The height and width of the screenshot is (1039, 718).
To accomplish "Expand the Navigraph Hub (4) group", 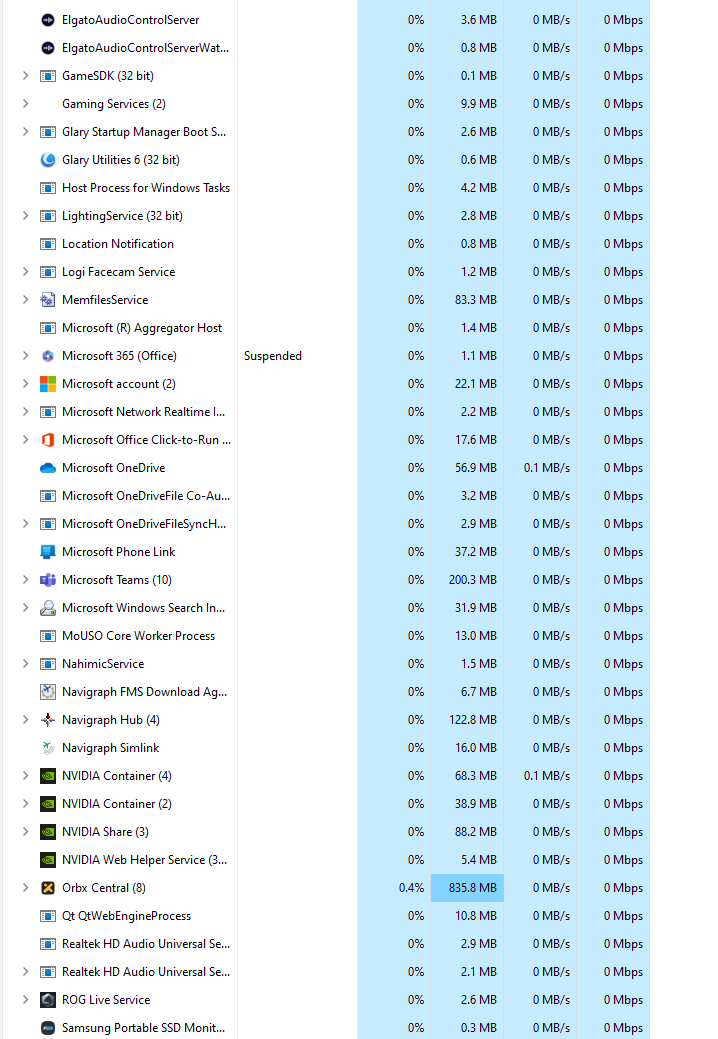I will (25, 720).
